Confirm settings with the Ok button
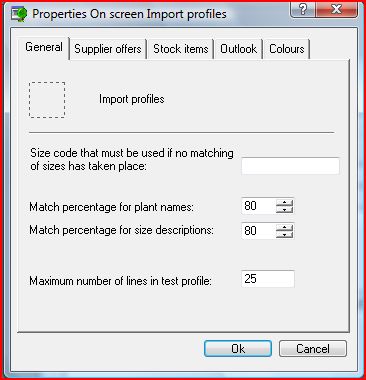The image size is (366, 380). pos(238,349)
